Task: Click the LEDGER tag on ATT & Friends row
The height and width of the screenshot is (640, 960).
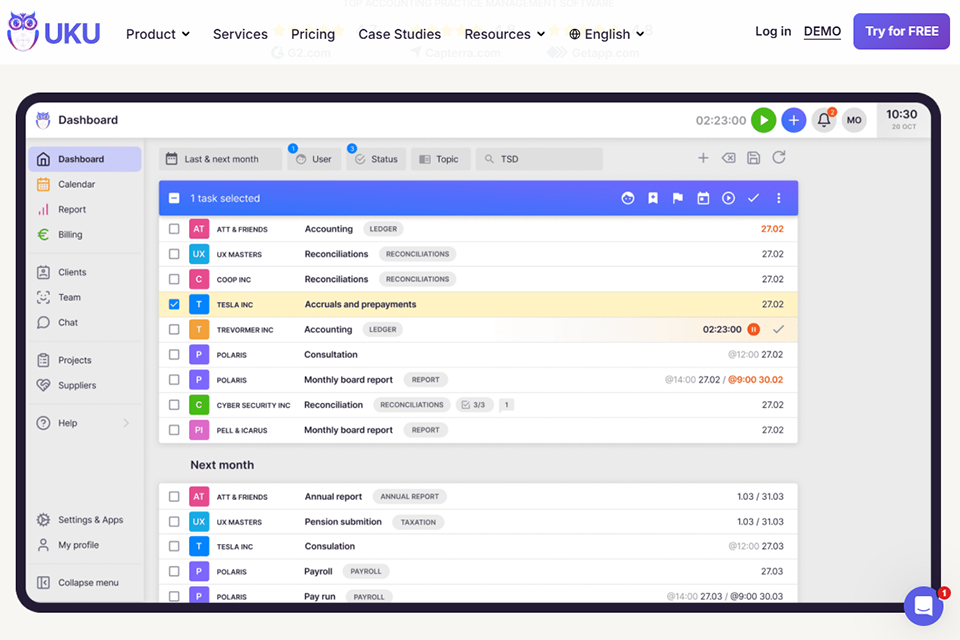Action: pos(383,229)
